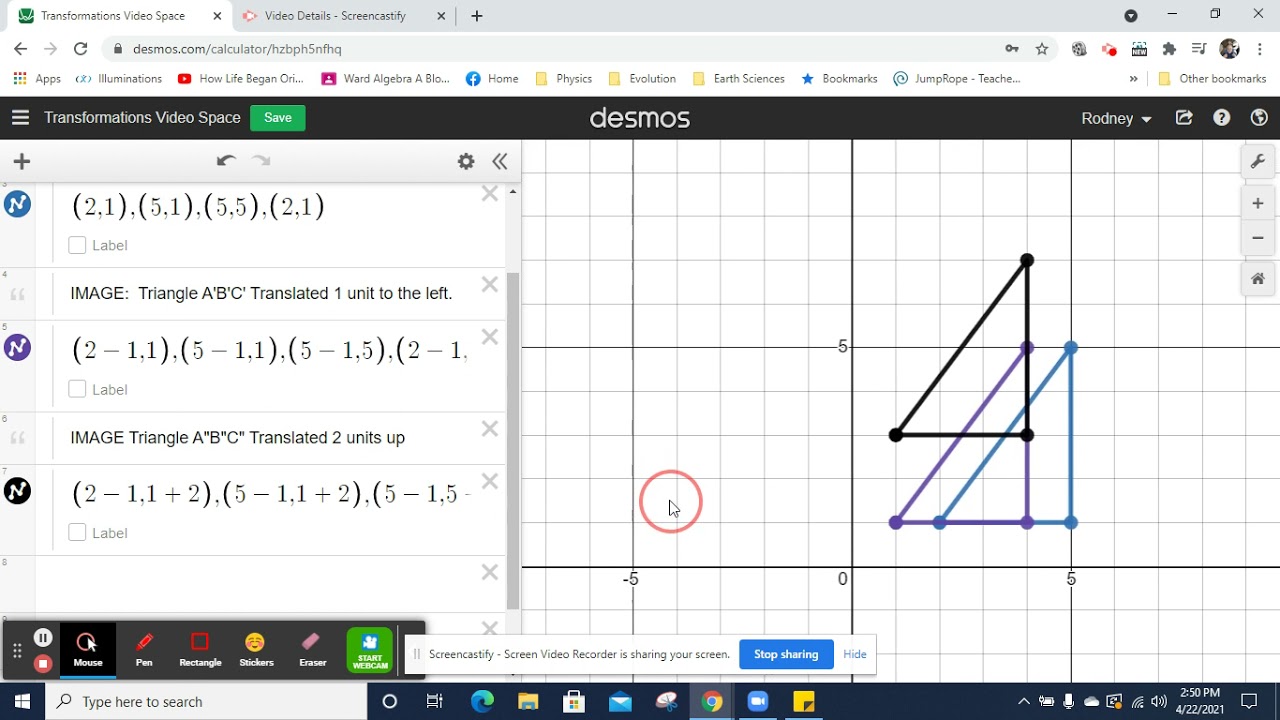Select the Screencastify Eraser tool
The height and width of the screenshot is (720, 1280).
click(312, 648)
